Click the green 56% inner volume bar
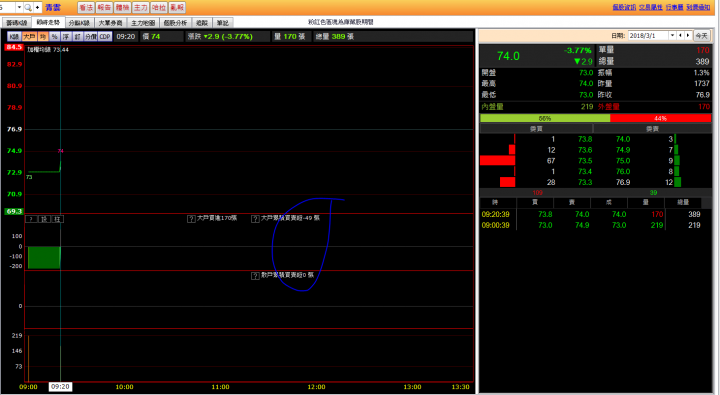This screenshot has width=720, height=395. (x=545, y=118)
